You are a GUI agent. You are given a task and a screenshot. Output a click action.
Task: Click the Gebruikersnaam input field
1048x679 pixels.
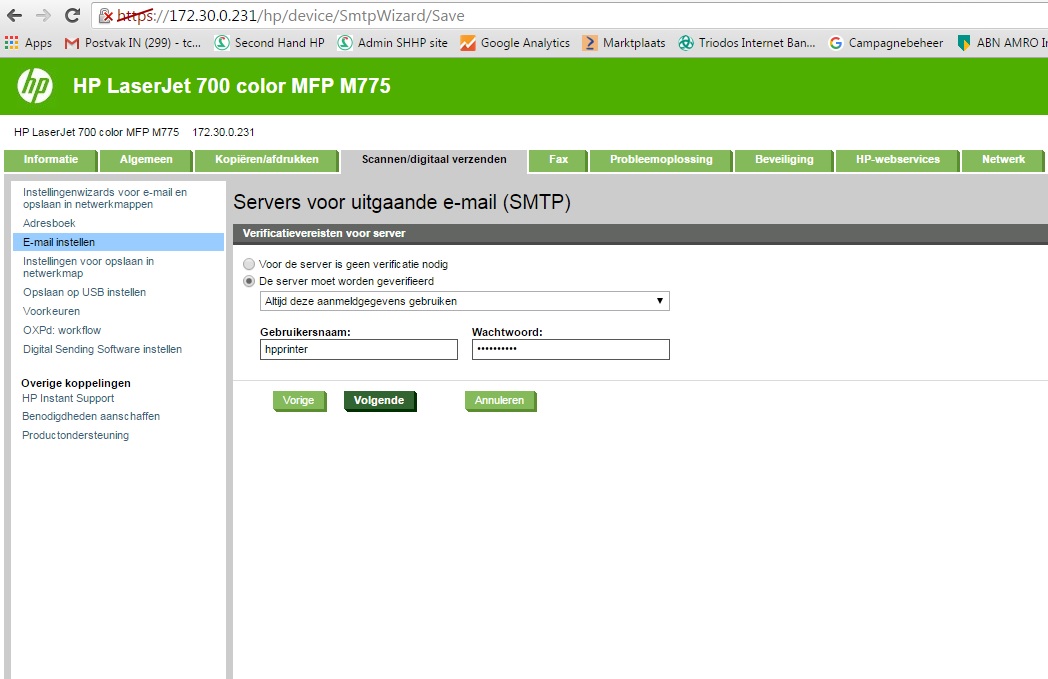coord(359,350)
